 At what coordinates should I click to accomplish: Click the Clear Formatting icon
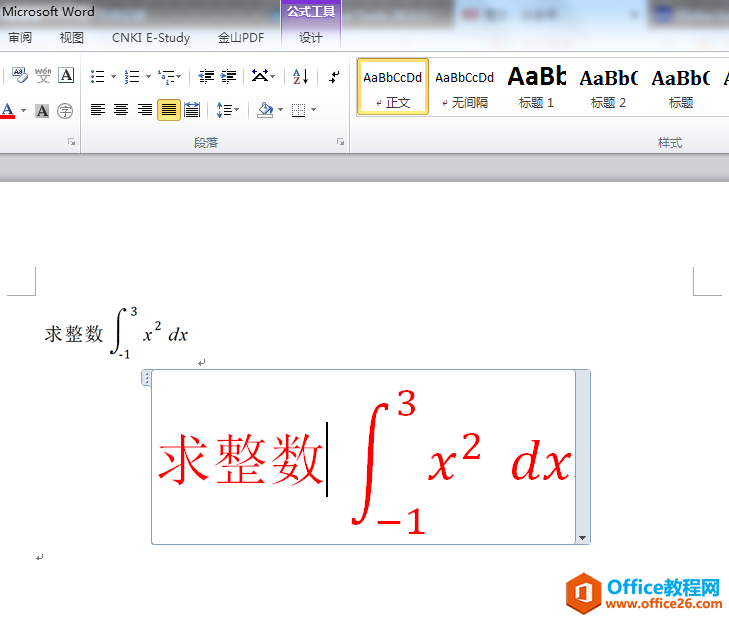tap(20, 75)
